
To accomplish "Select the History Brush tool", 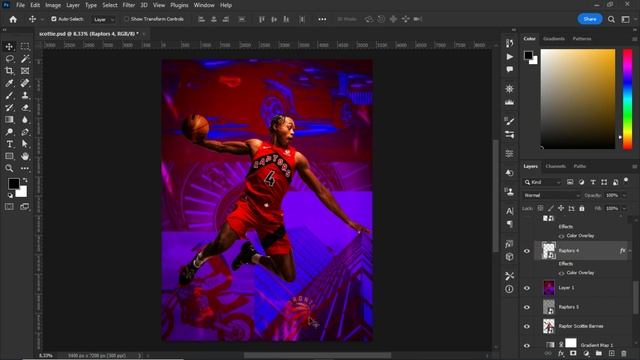I will click(9, 107).
